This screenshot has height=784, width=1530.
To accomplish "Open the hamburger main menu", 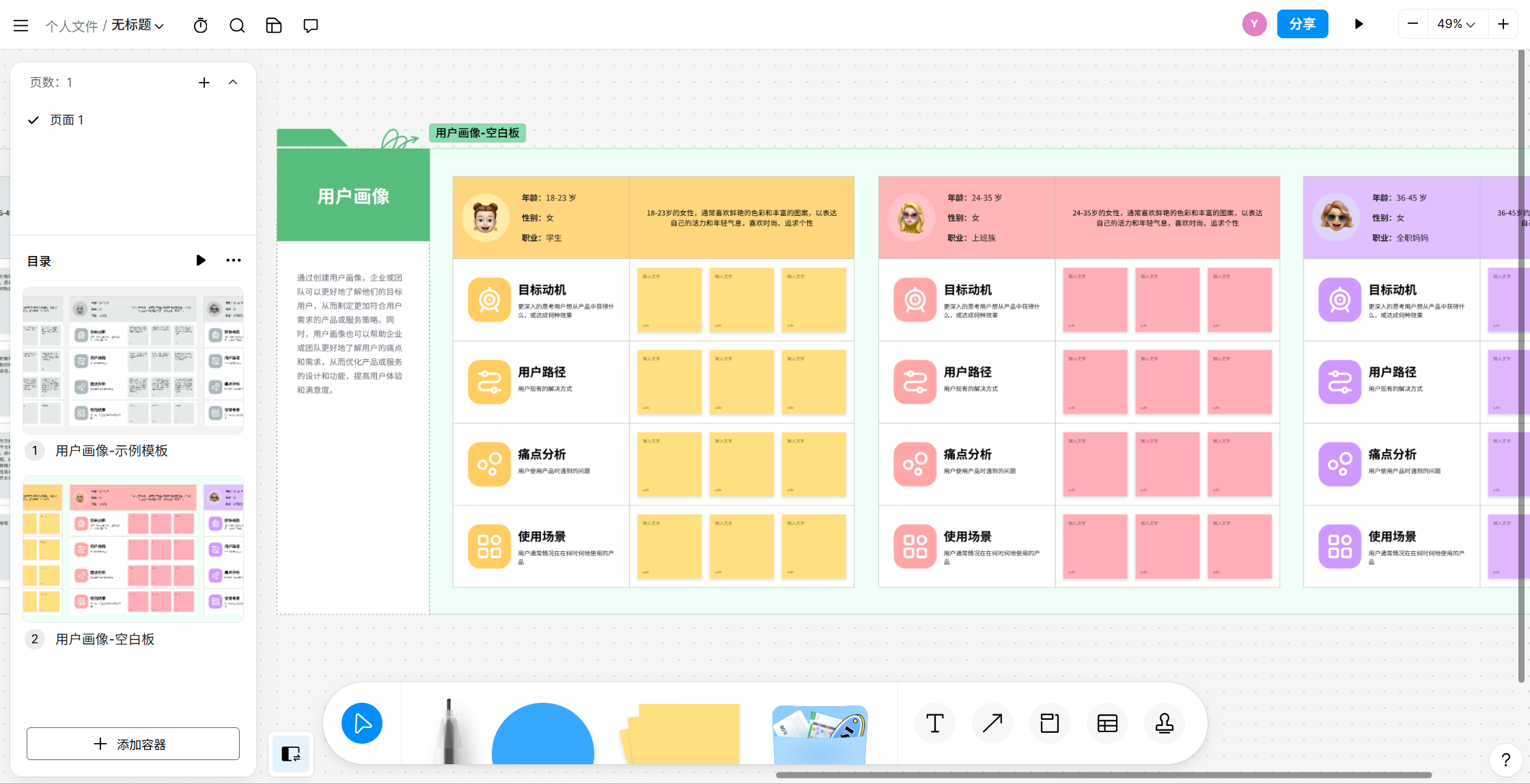I will [21, 25].
